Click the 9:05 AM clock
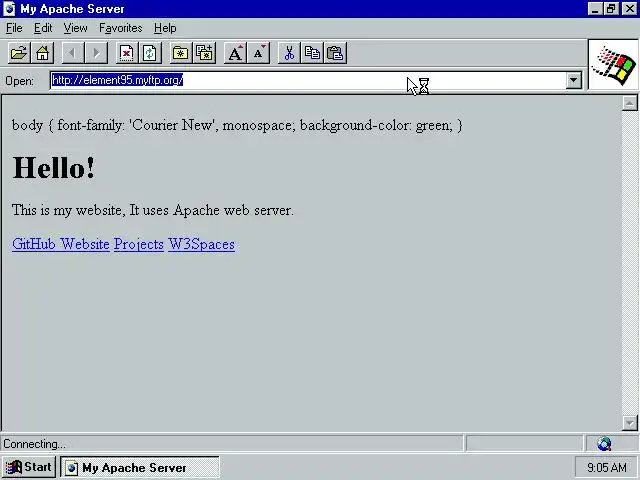 [x=606, y=467]
